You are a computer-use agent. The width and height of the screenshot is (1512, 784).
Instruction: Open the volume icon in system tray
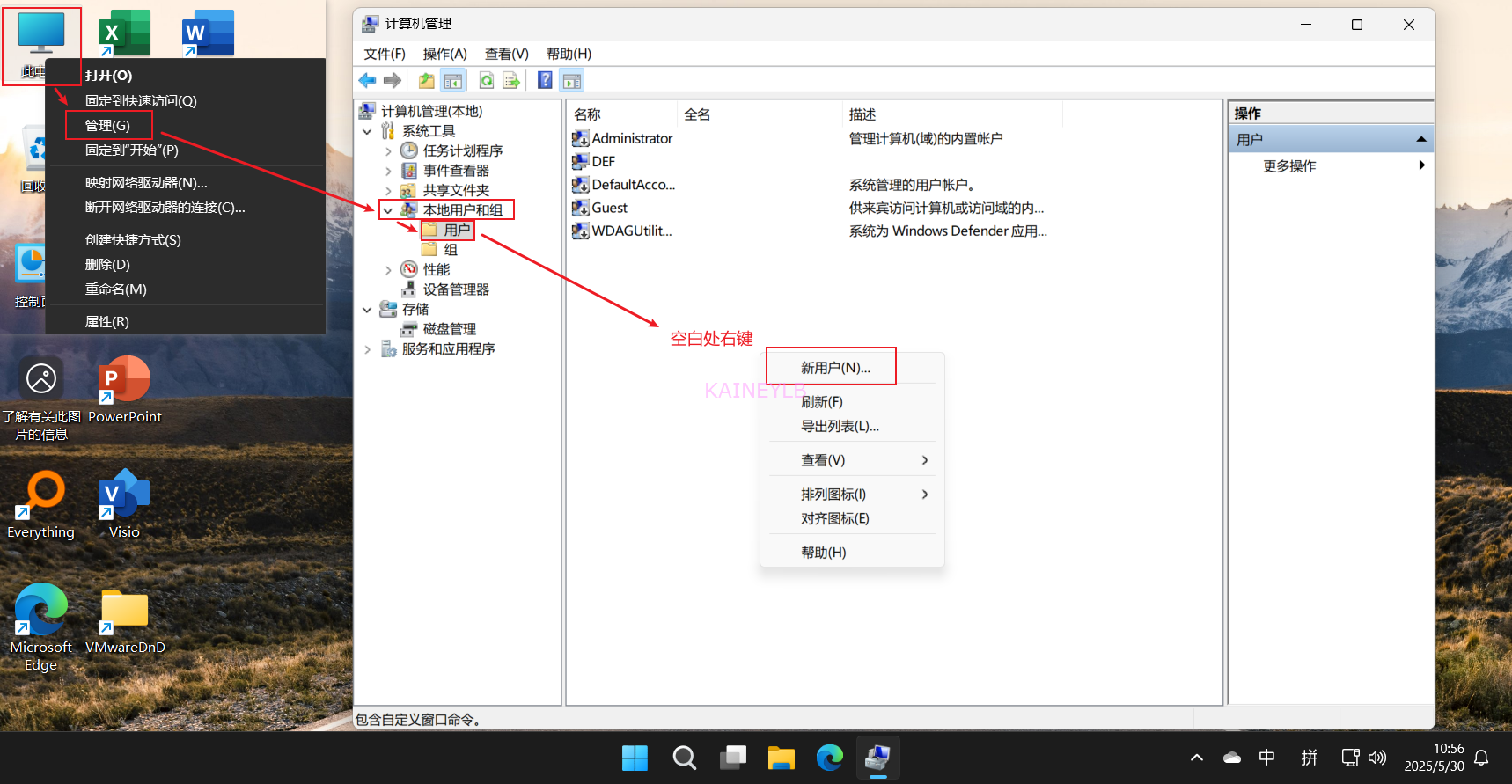click(x=1377, y=758)
